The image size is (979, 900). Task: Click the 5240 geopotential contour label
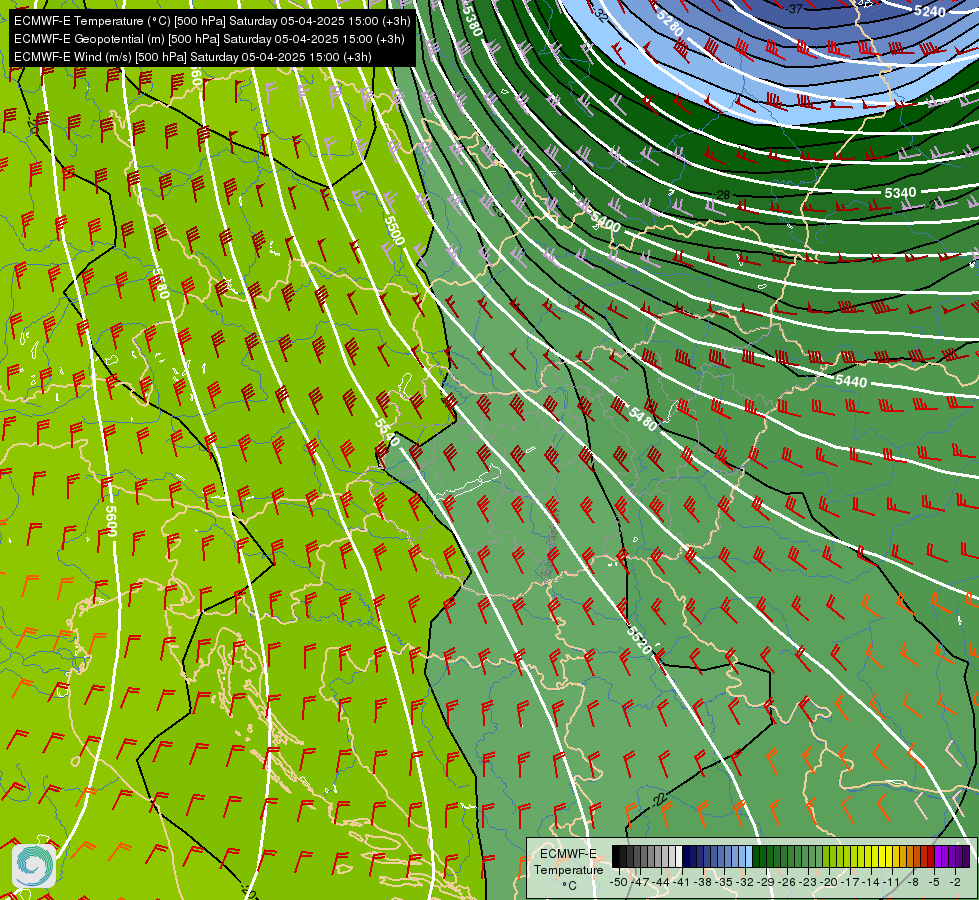pyautogui.click(x=930, y=11)
